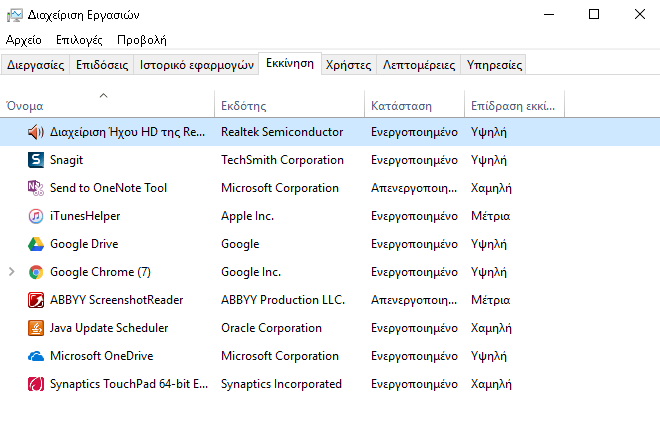660x433 pixels.
Task: Click Χαμηλή impact in Java Update row
Action: pos(491,328)
